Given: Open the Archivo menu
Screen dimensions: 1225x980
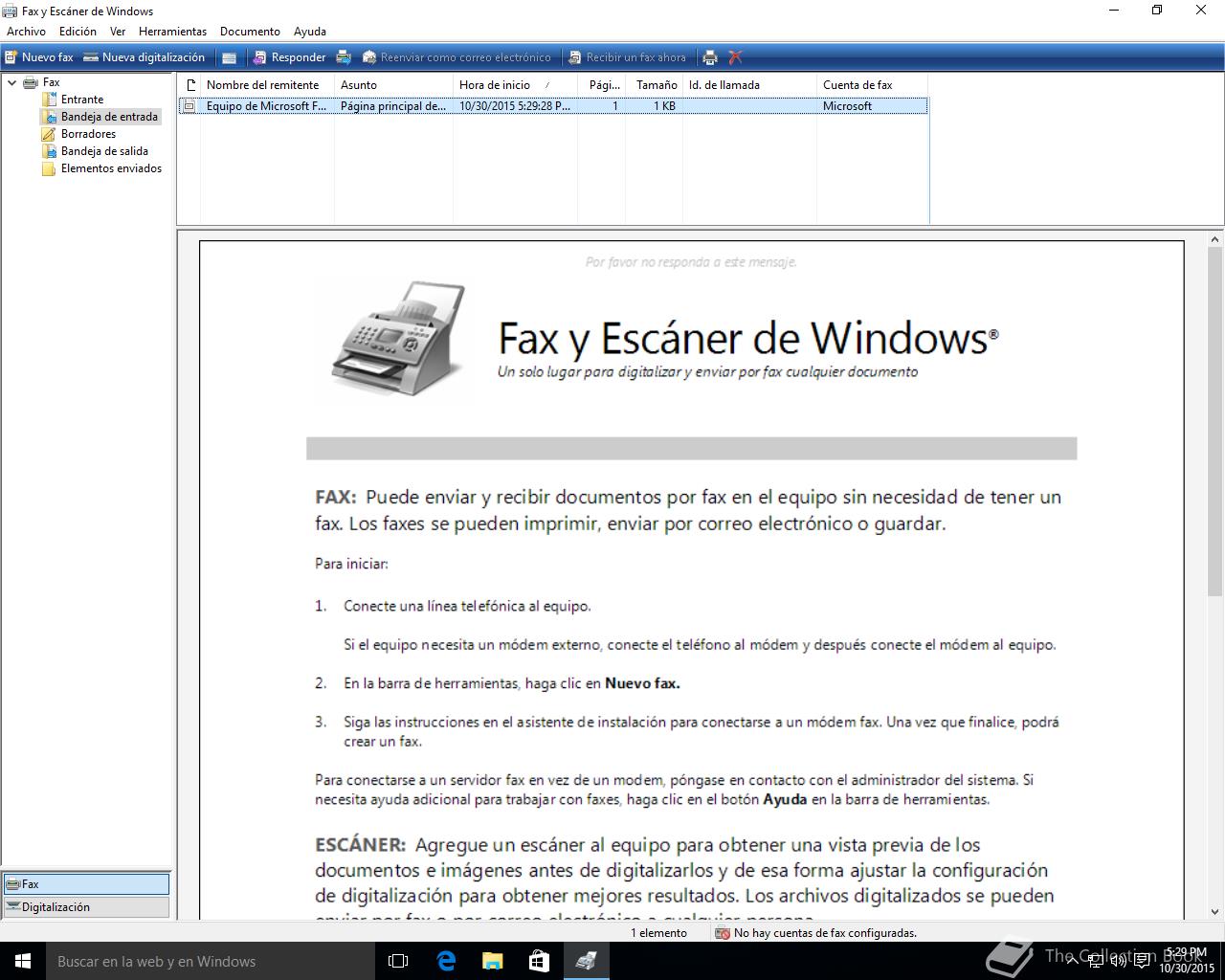Looking at the screenshot, I should point(27,32).
